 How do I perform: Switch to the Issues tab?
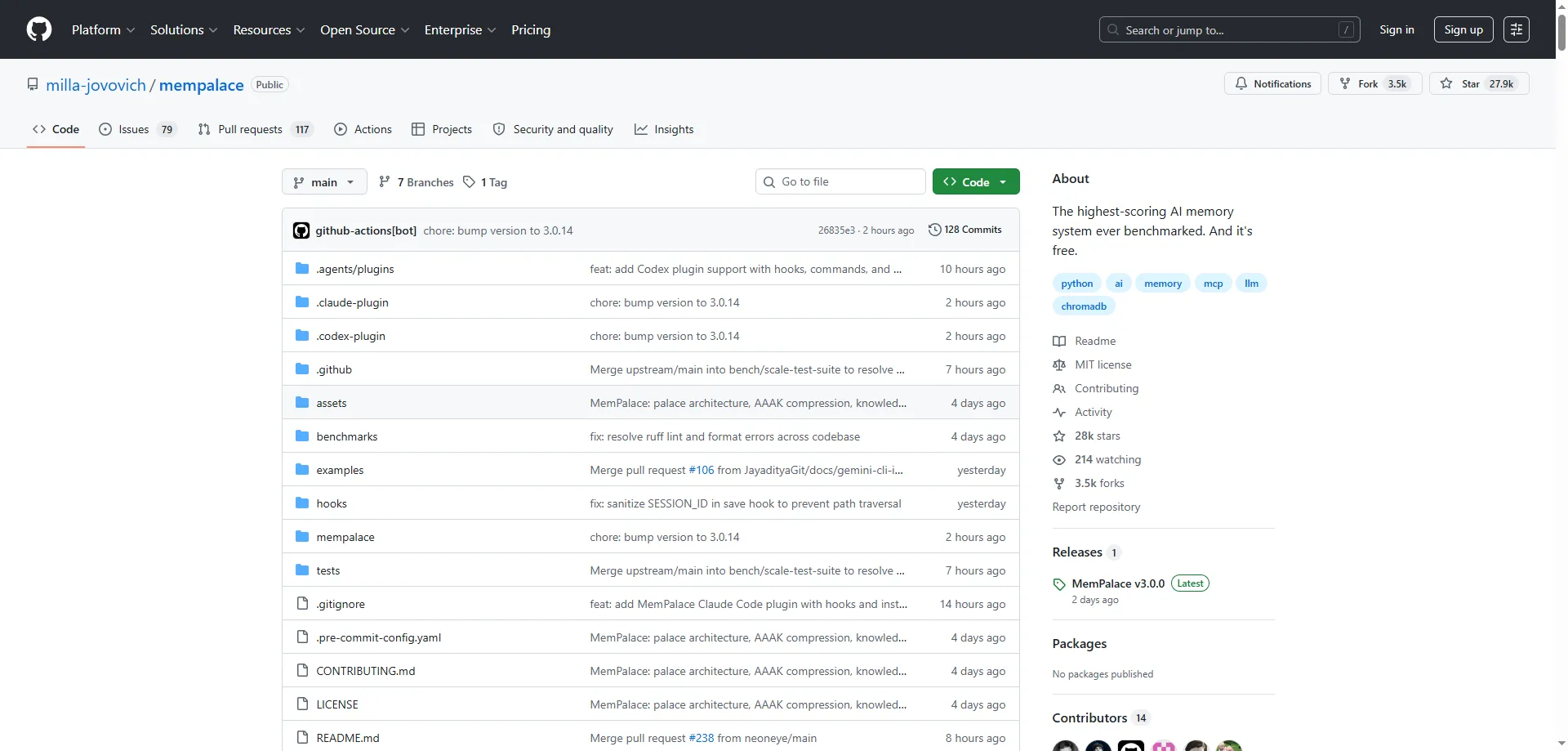pos(136,129)
